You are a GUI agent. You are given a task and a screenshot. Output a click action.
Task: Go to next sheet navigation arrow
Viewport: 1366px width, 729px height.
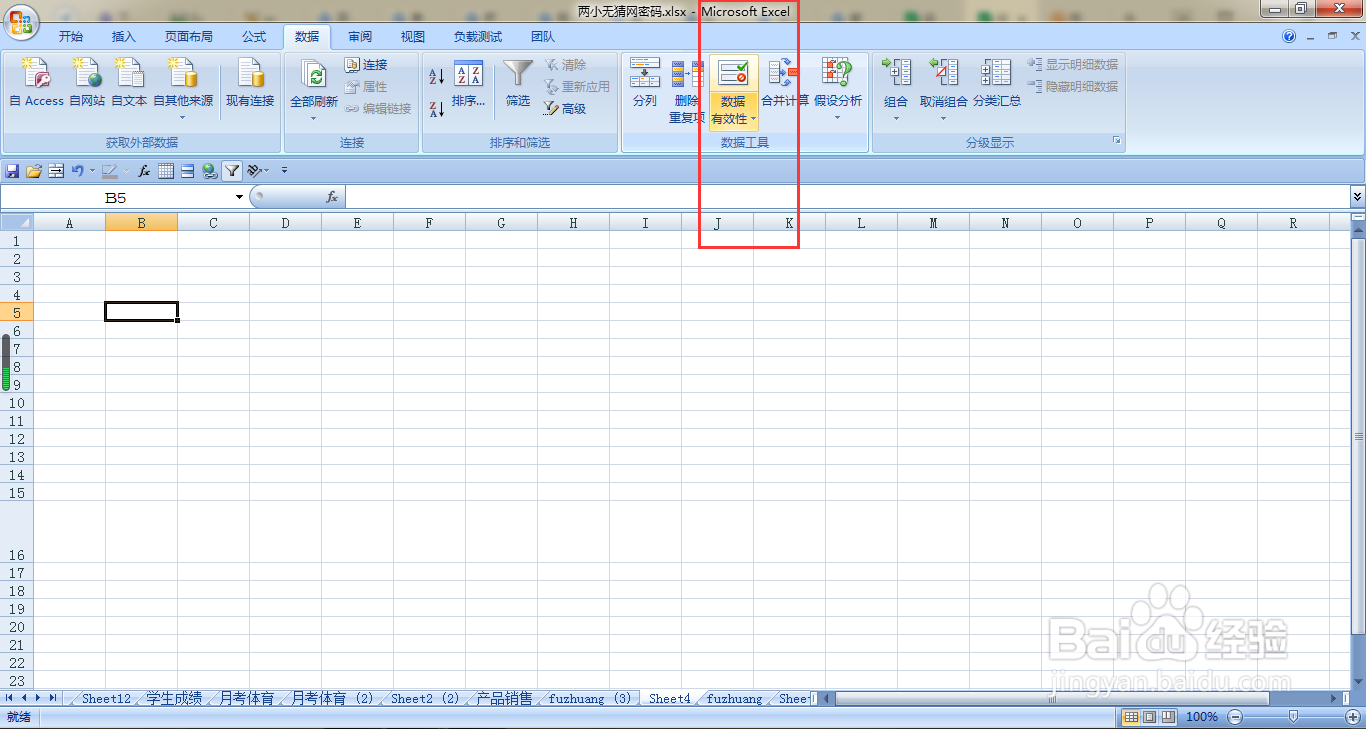tap(38, 697)
